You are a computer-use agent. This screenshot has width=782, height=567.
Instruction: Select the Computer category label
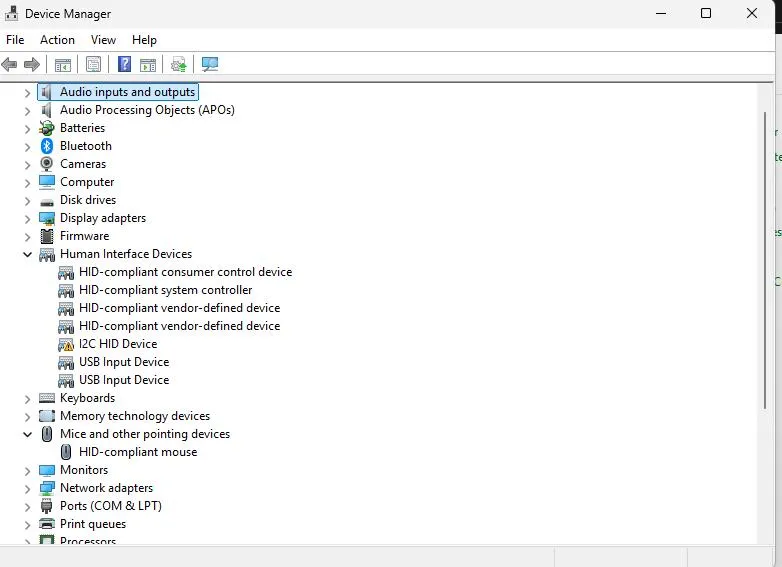click(87, 182)
